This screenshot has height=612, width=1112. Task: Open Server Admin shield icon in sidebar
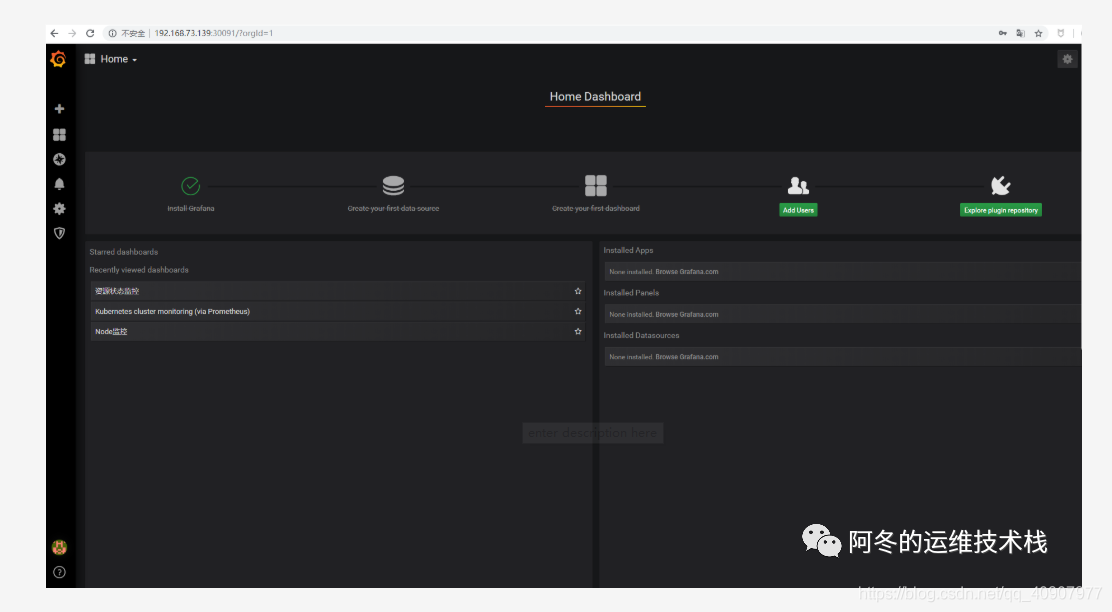(x=60, y=233)
